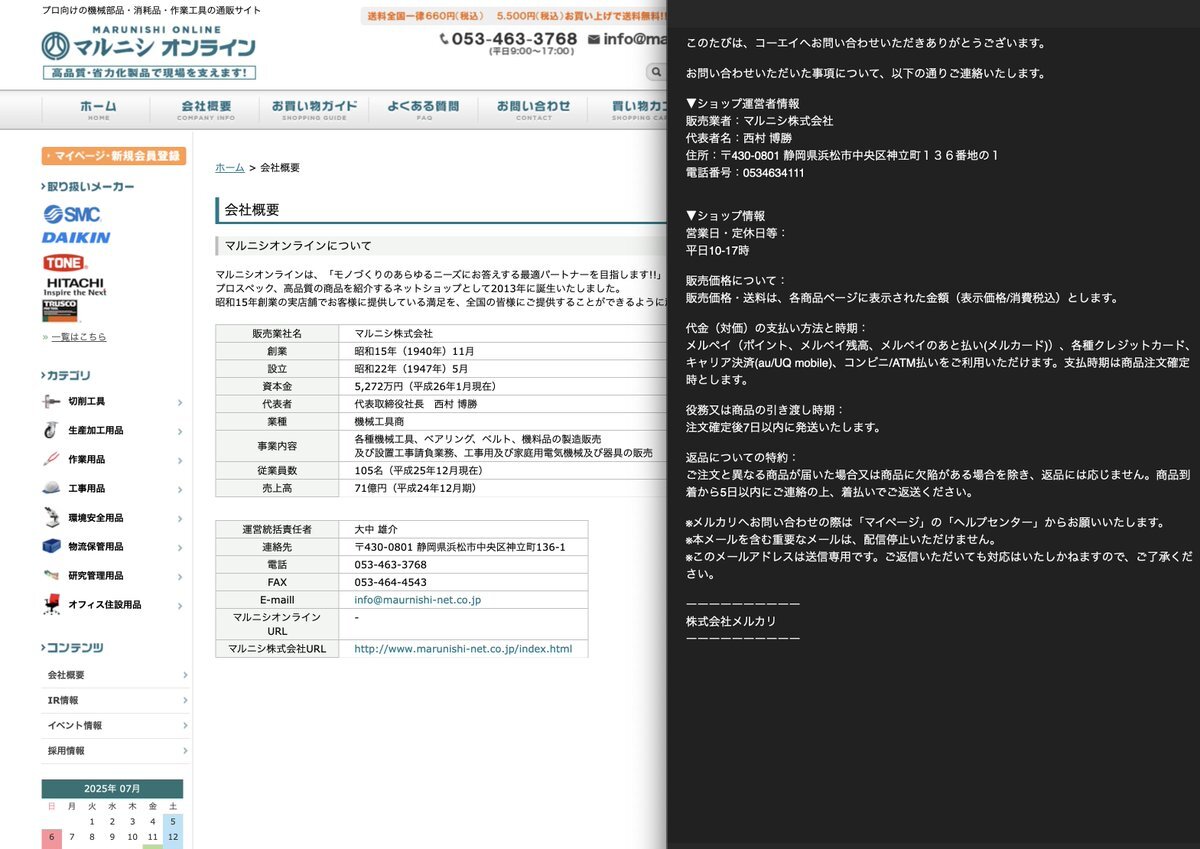1200x849 pixels.
Task: Open the お問い合わせ navigation tab
Action: click(534, 110)
